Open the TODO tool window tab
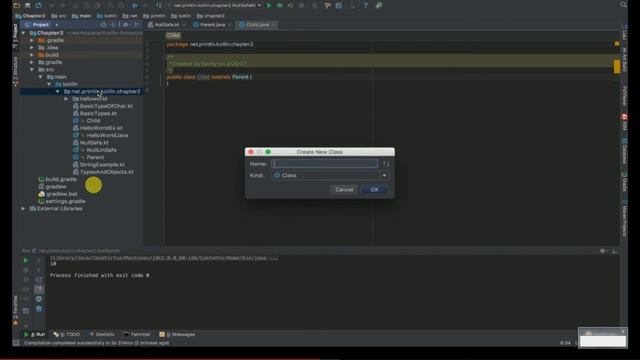This screenshot has width=640, height=360. pyautogui.click(x=67, y=334)
